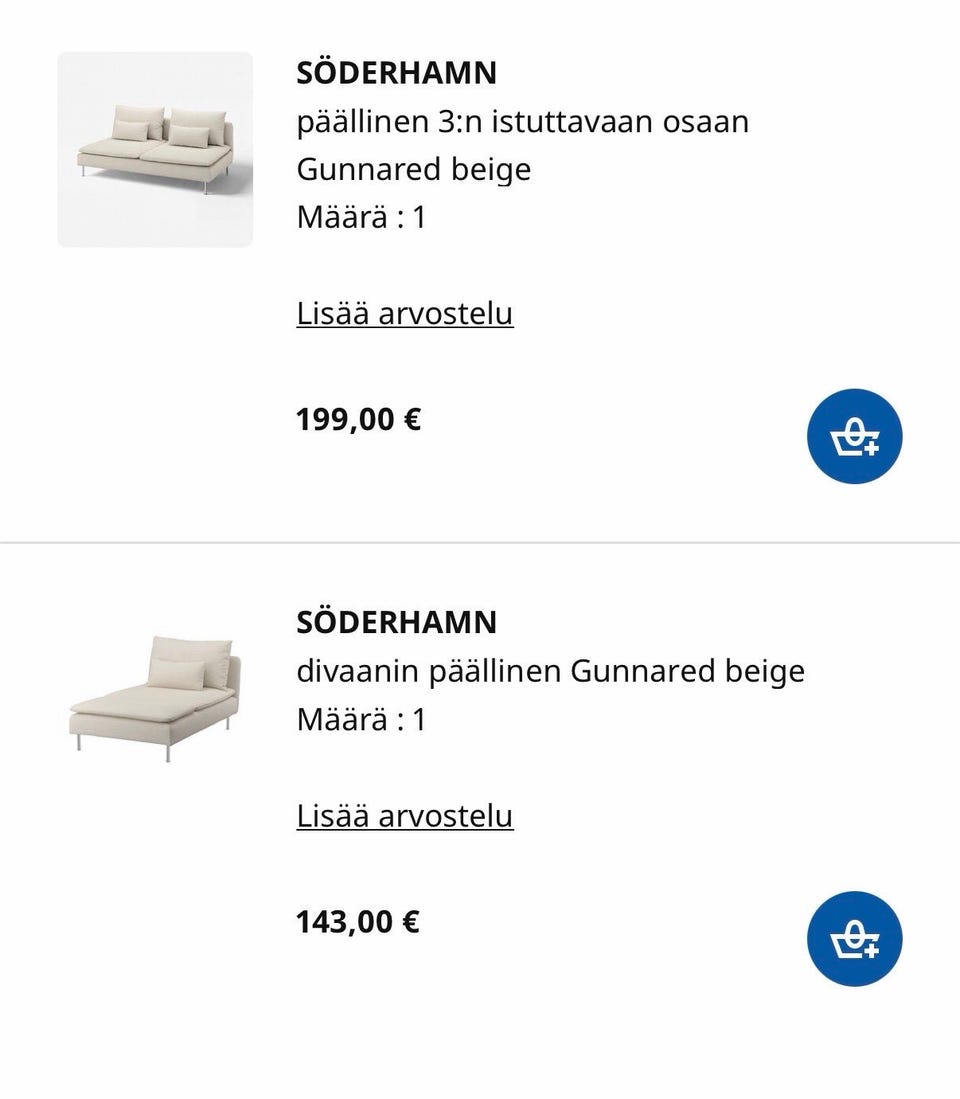Click 'Määrä : 1' of divaani cover
This screenshot has height=1099, width=960.
362,720
